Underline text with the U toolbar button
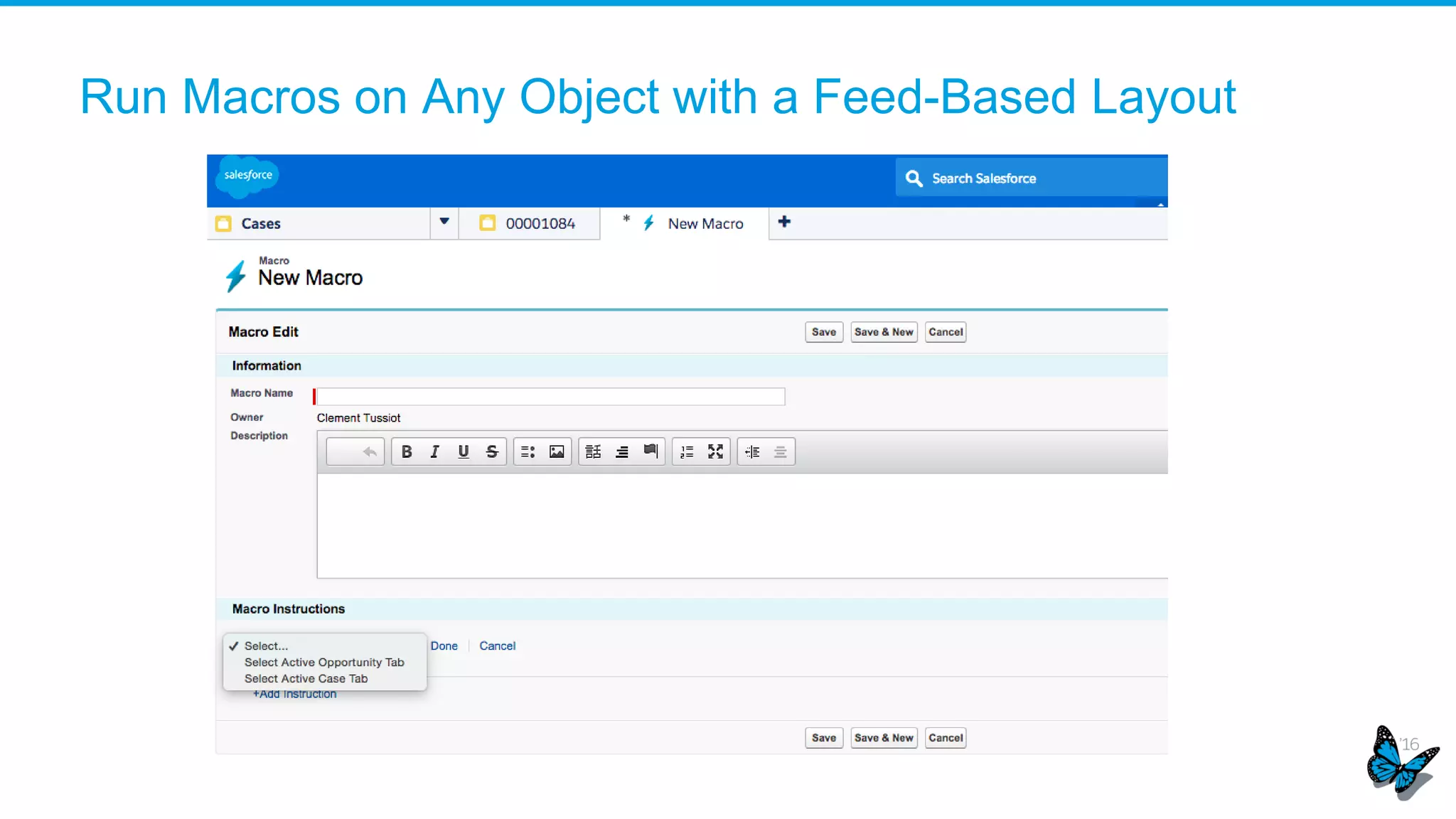Viewport: 1456px width, 819px height. (464, 451)
